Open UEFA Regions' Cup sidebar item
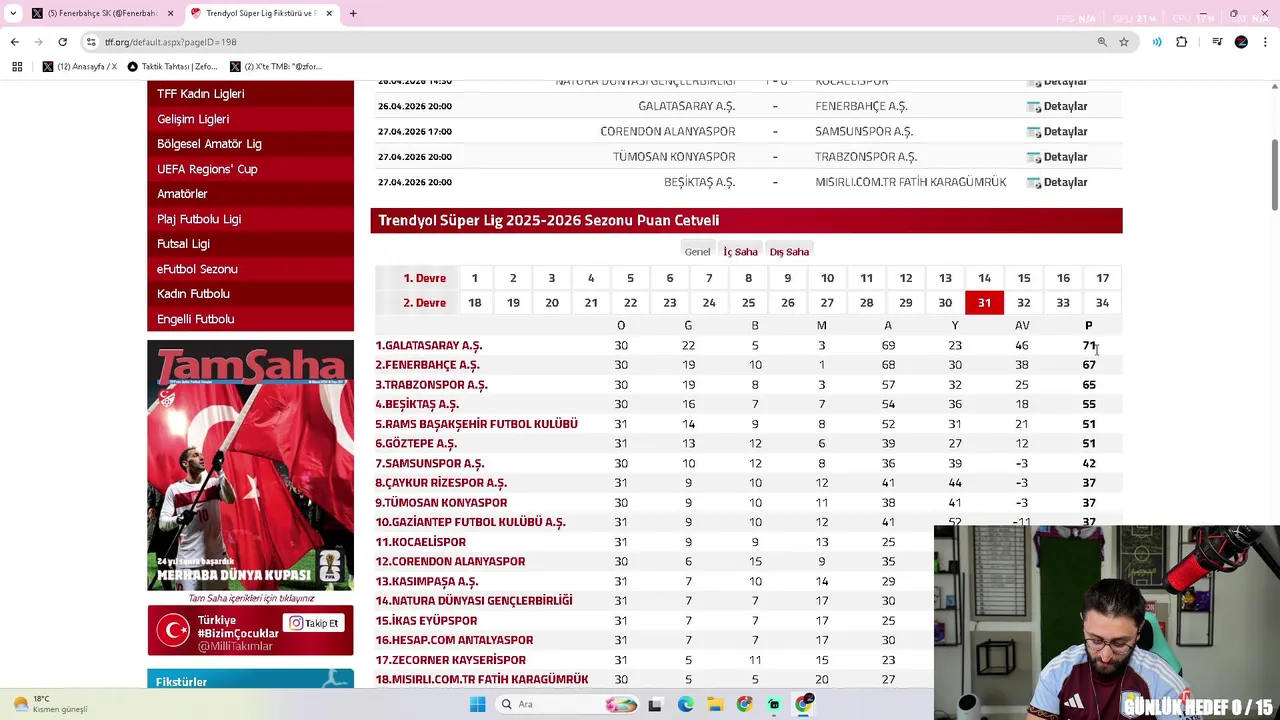The image size is (1280, 720). click(251, 169)
